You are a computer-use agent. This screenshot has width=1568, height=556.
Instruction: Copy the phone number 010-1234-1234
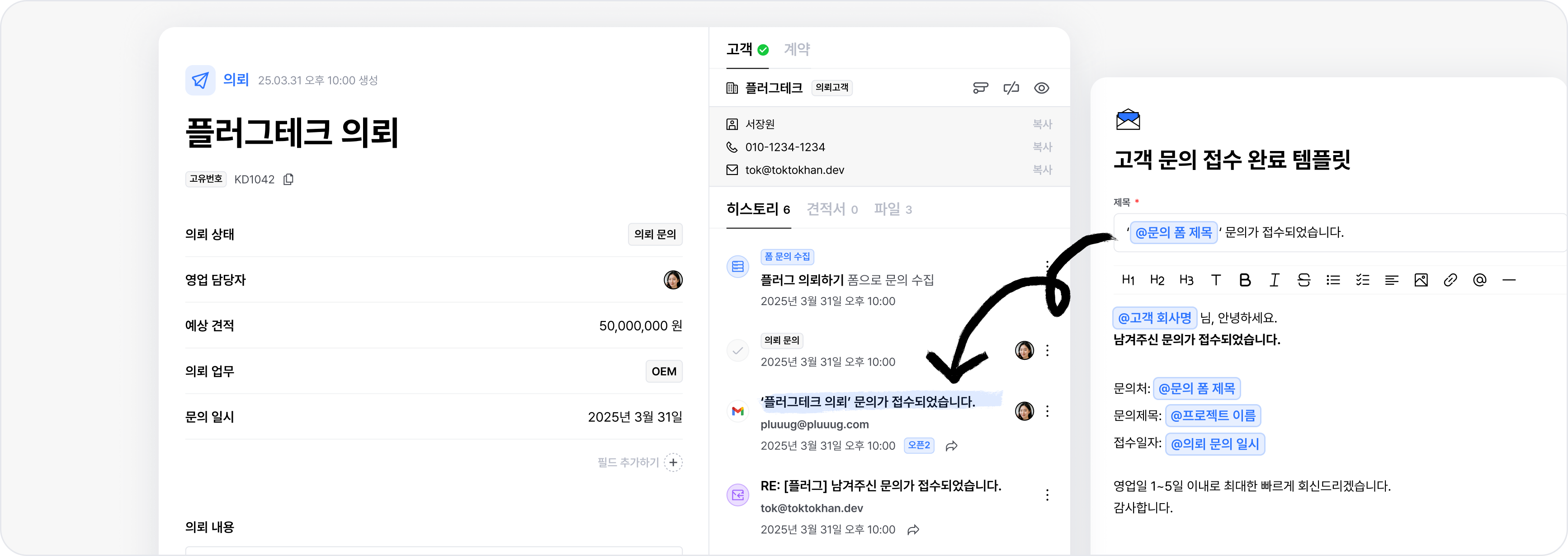1042,146
